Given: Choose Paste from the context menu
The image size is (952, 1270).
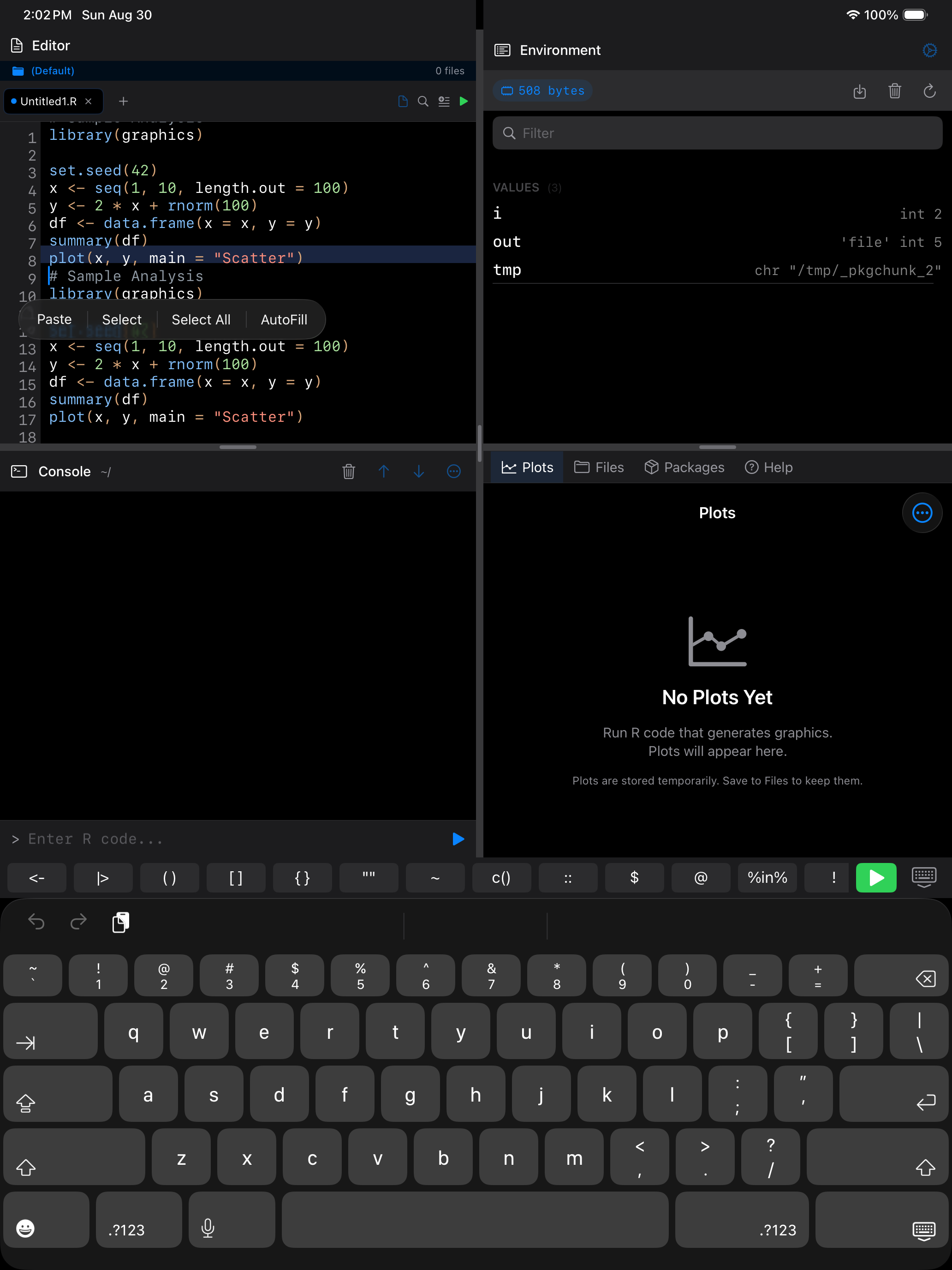Looking at the screenshot, I should point(54,319).
